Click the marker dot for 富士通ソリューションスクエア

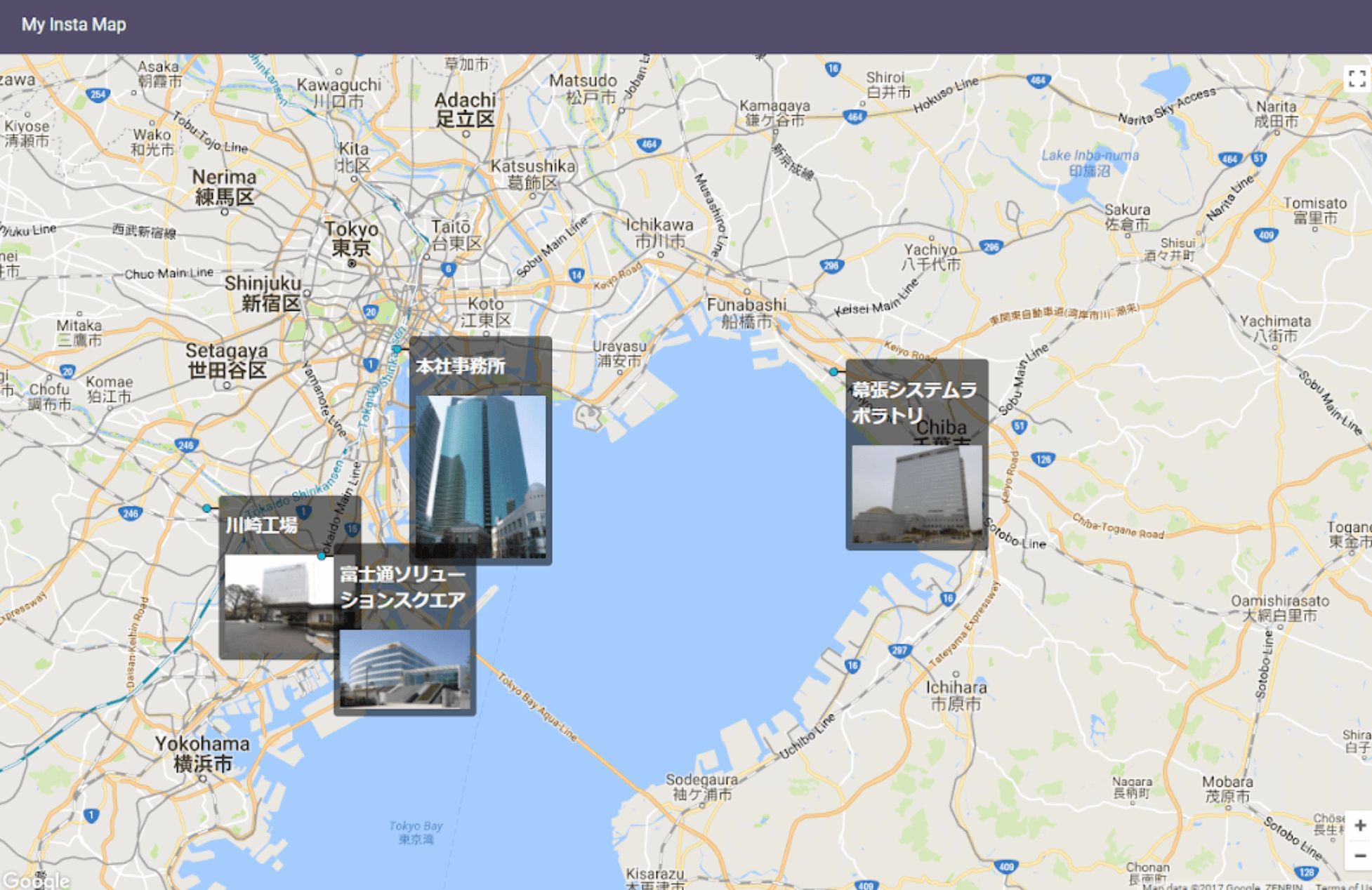point(322,556)
